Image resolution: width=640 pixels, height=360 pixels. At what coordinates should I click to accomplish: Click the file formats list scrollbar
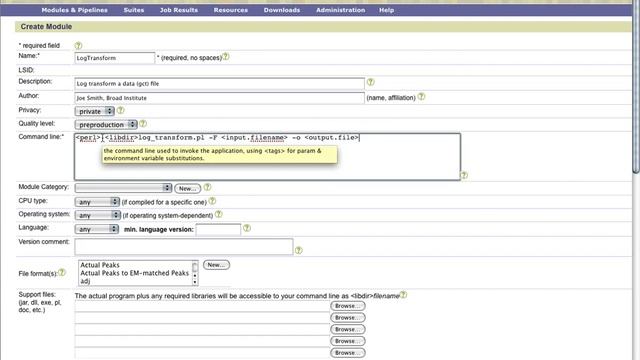click(195, 273)
